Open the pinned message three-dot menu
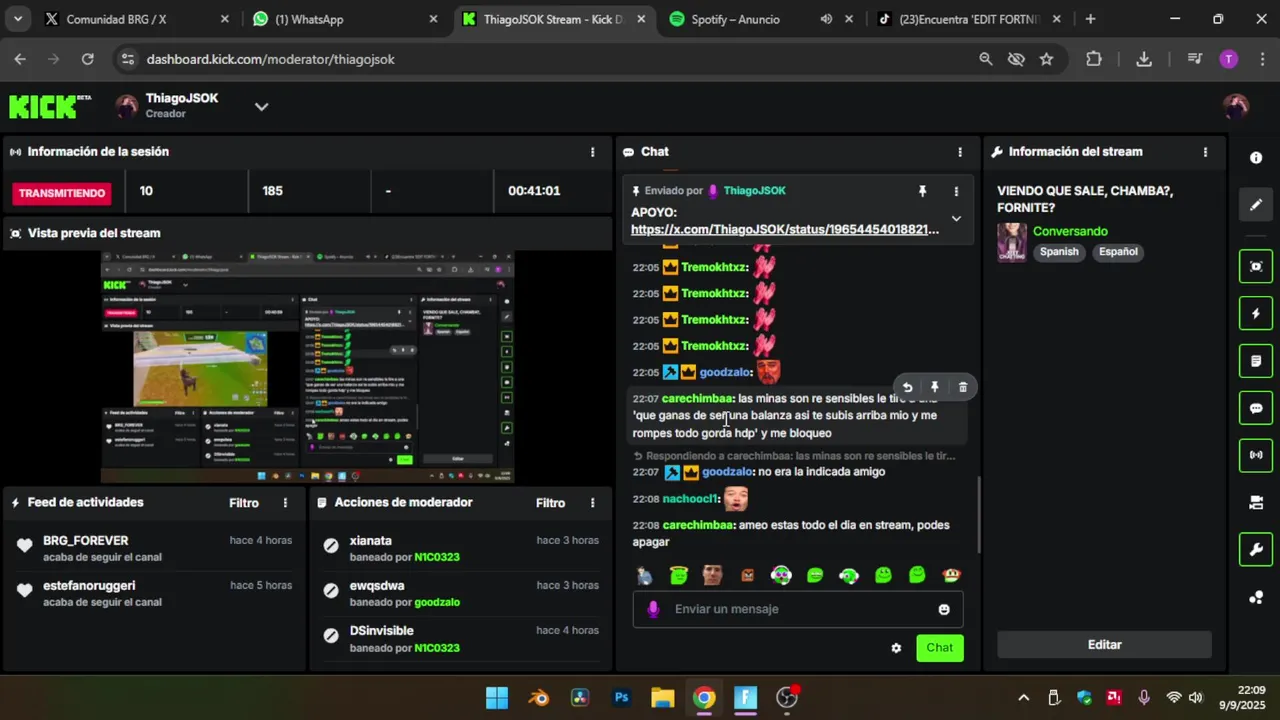This screenshot has height=720, width=1280. [x=956, y=191]
